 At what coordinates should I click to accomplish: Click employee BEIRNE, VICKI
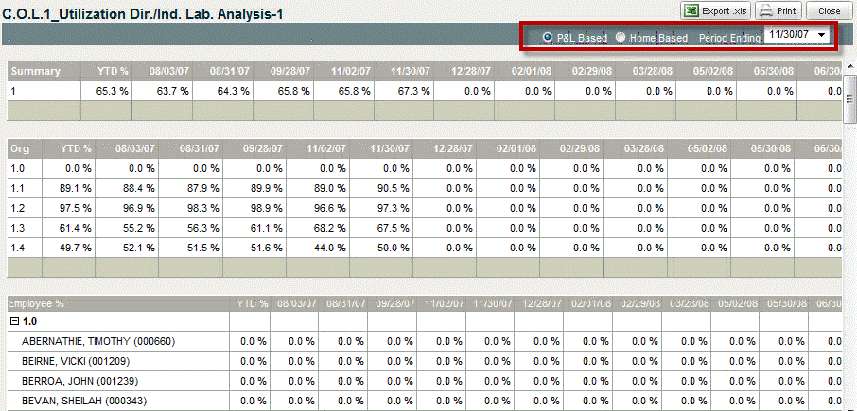tap(75, 360)
